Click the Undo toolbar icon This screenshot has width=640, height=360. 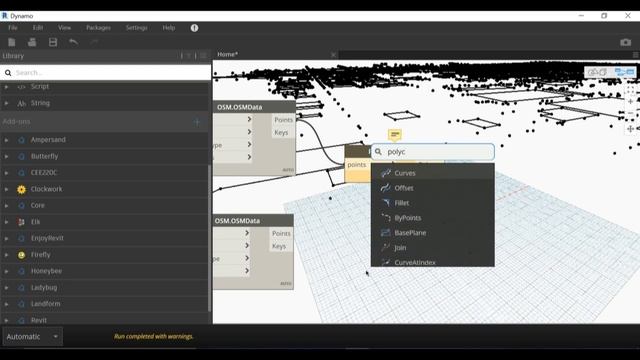click(x=73, y=42)
